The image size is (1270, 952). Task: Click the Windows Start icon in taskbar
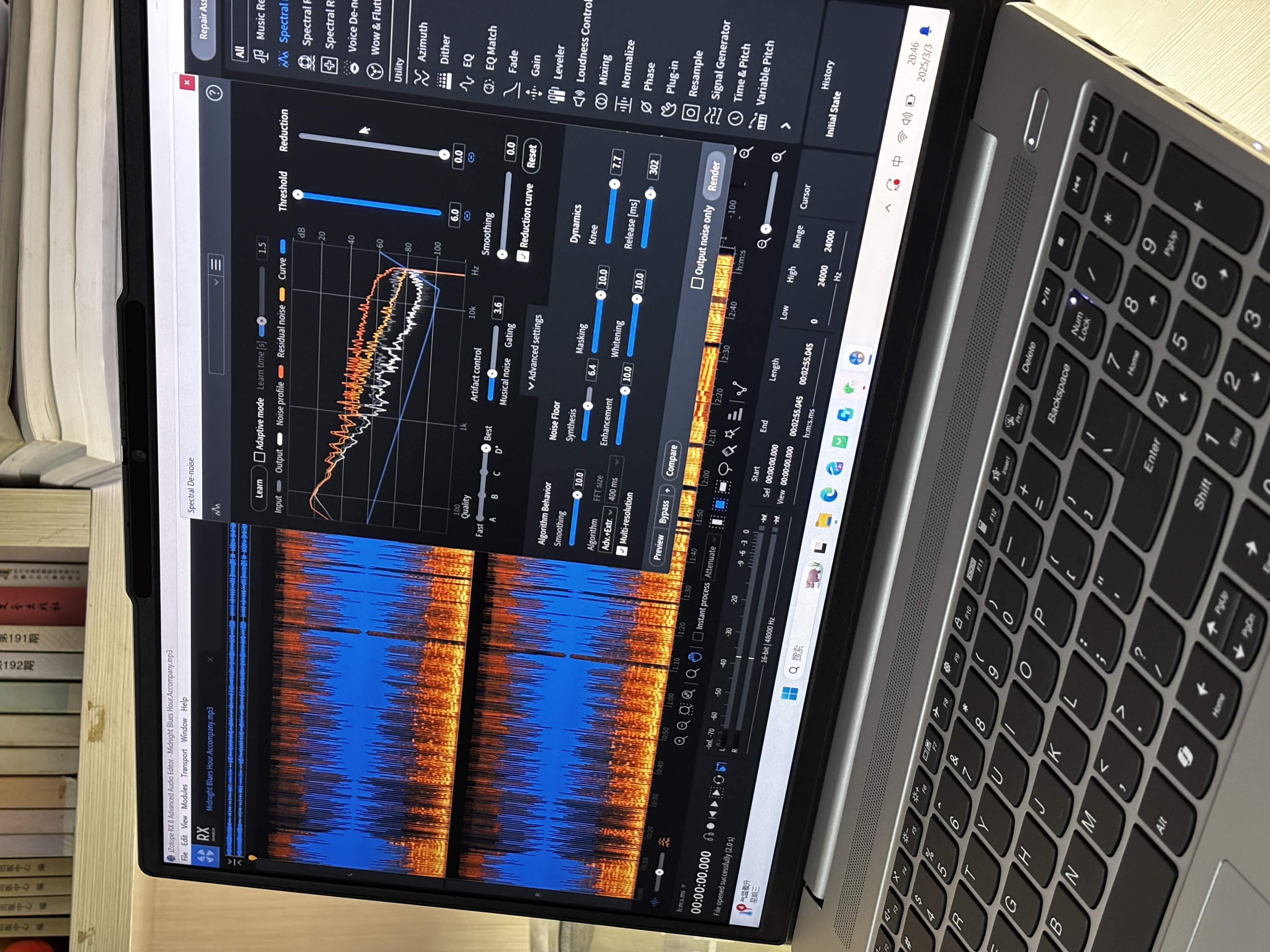(x=790, y=693)
